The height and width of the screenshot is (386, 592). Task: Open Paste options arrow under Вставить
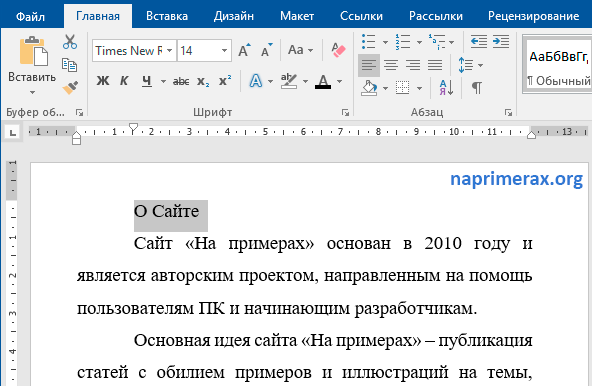point(32,93)
